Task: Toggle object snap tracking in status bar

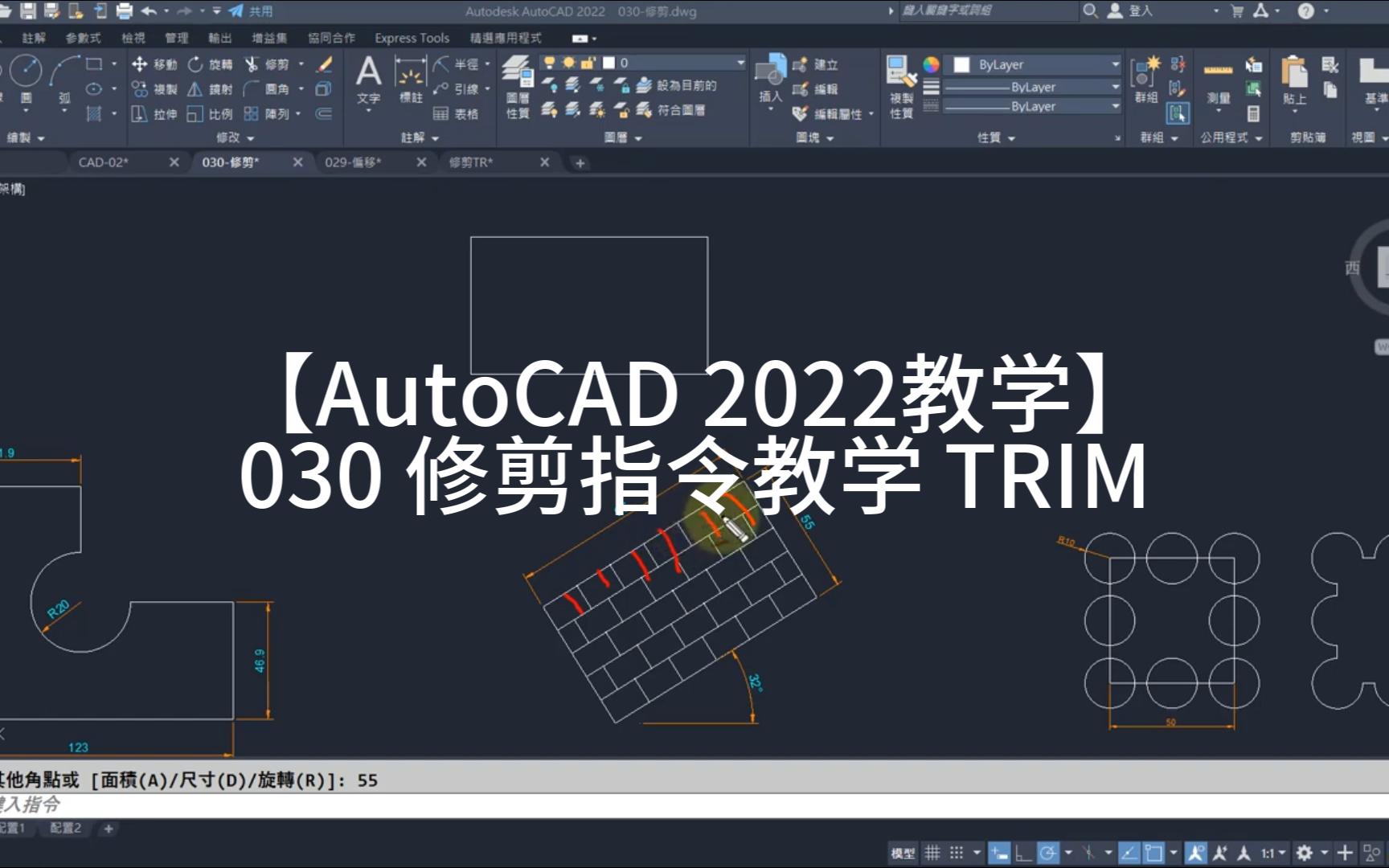Action: tap(1129, 853)
